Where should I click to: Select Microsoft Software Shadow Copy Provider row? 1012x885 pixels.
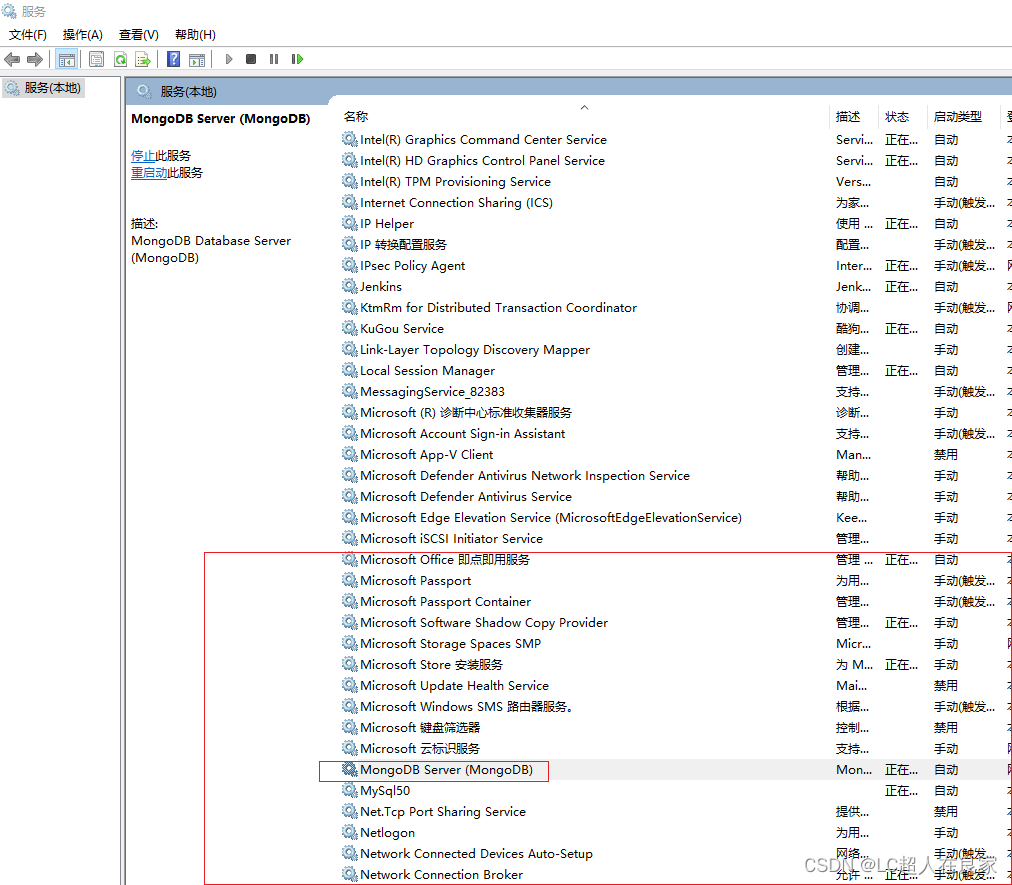676,622
